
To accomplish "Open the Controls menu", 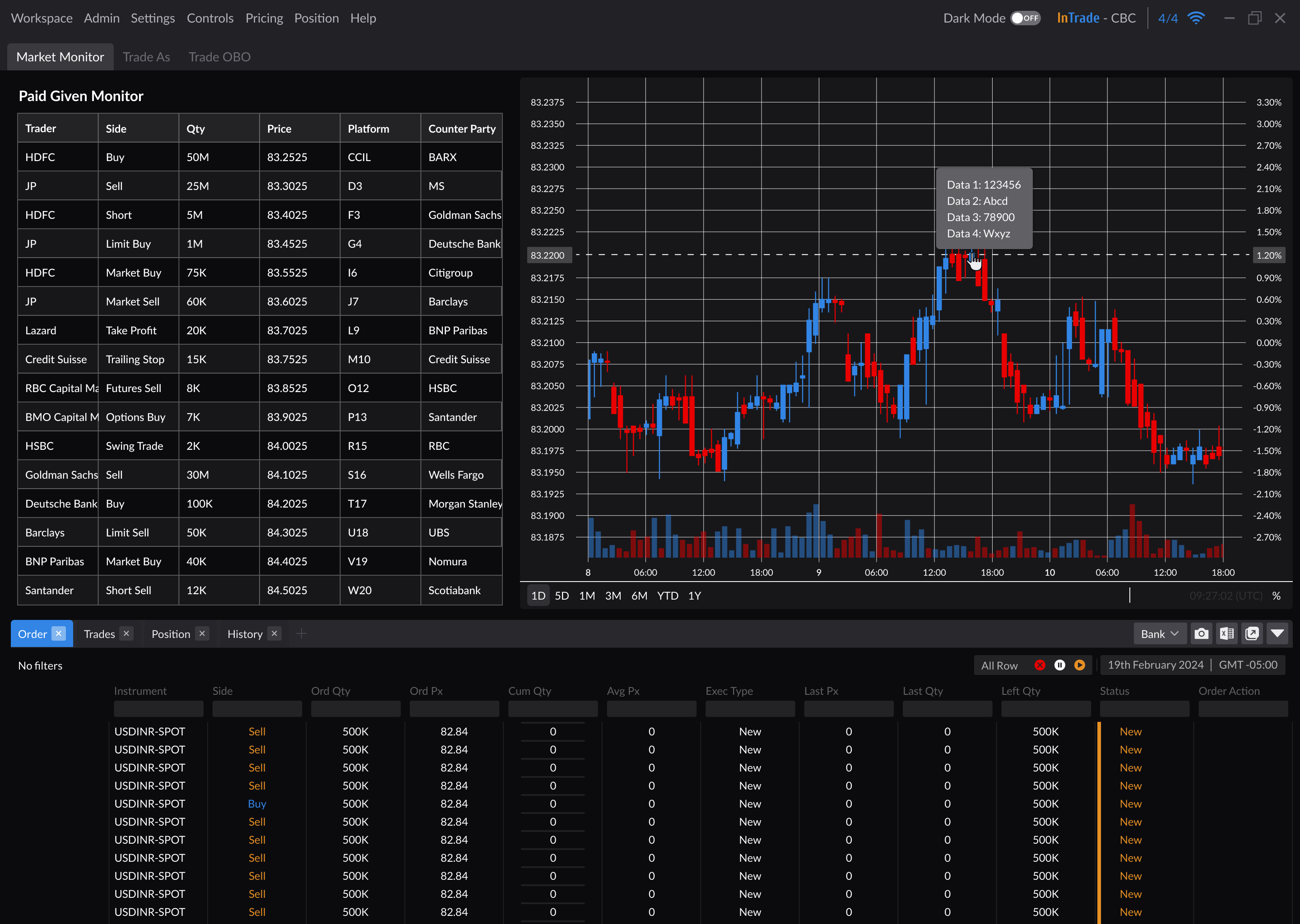I will pyautogui.click(x=210, y=18).
